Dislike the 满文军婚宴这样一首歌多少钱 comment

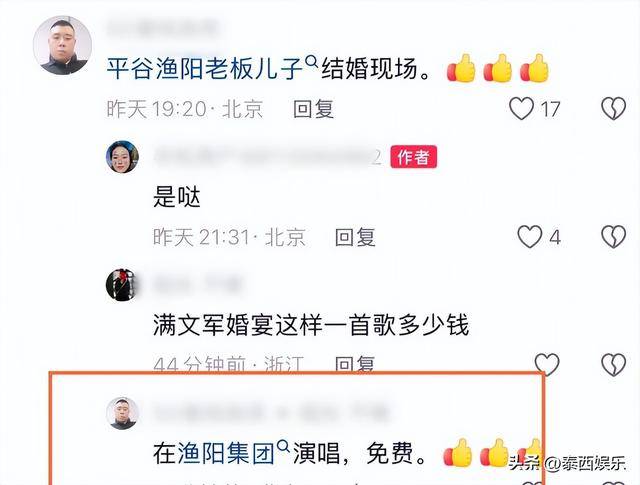tap(613, 365)
